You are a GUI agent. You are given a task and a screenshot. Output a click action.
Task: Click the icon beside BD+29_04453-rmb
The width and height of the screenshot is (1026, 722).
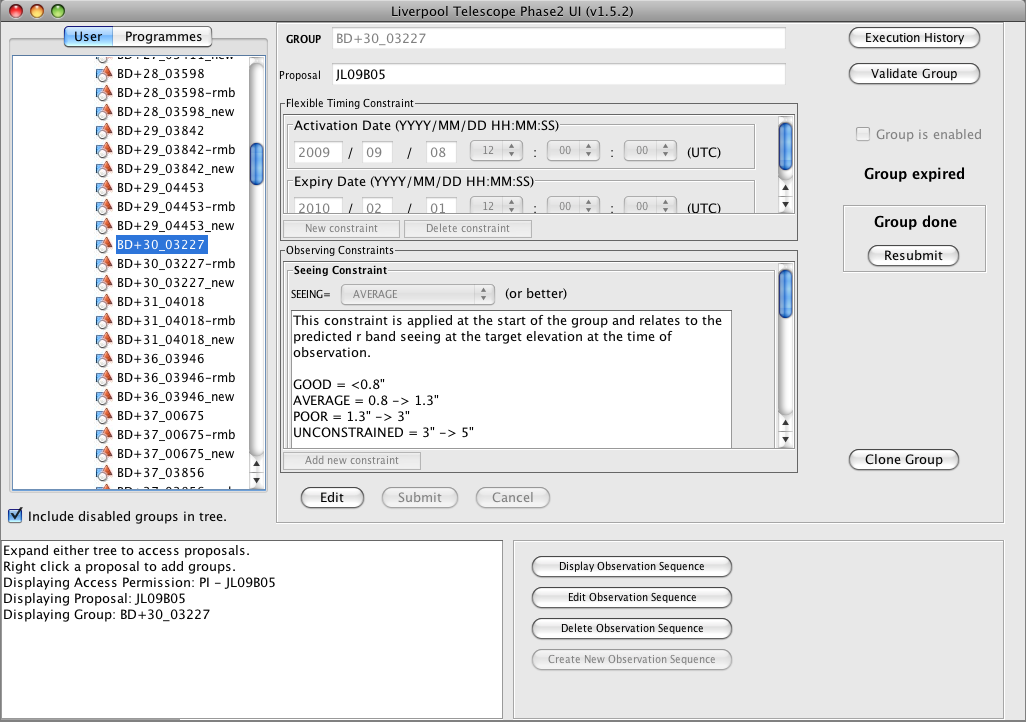103,206
